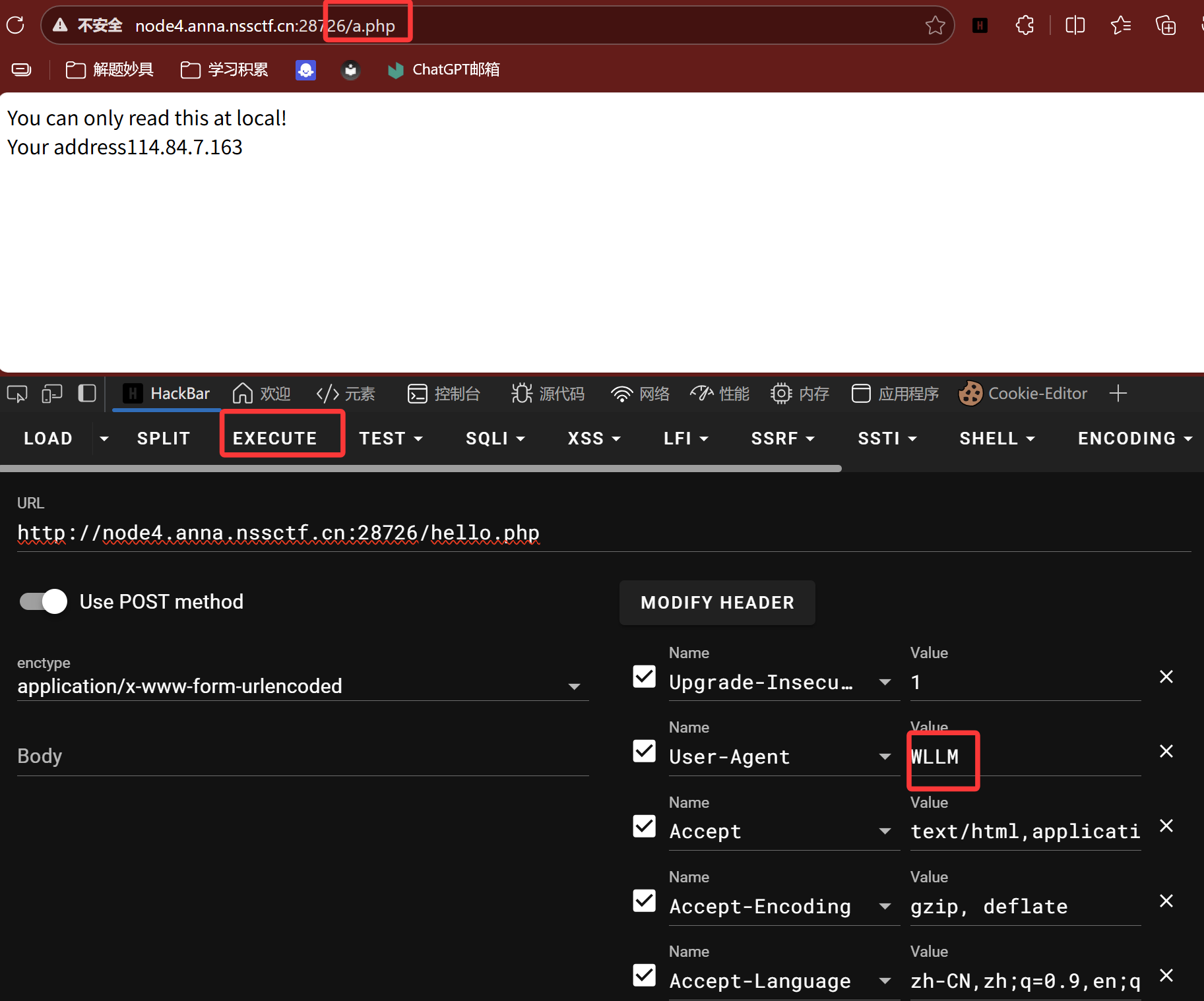Switch to the Cookie-Editor tab
This screenshot has width=1204, height=1001.
pyautogui.click(x=1023, y=394)
